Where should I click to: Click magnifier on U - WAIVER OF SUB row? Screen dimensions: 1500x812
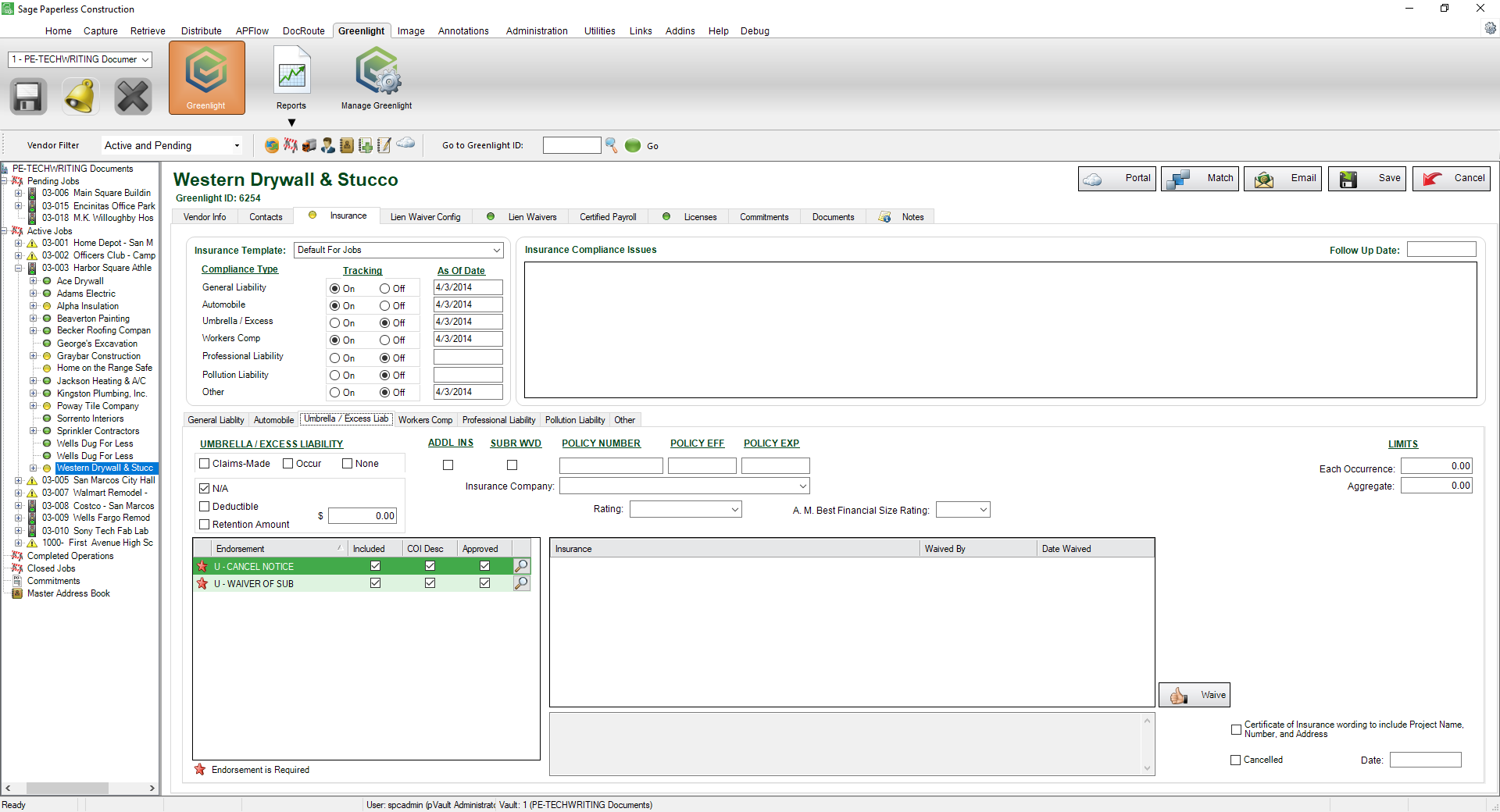pos(522,583)
